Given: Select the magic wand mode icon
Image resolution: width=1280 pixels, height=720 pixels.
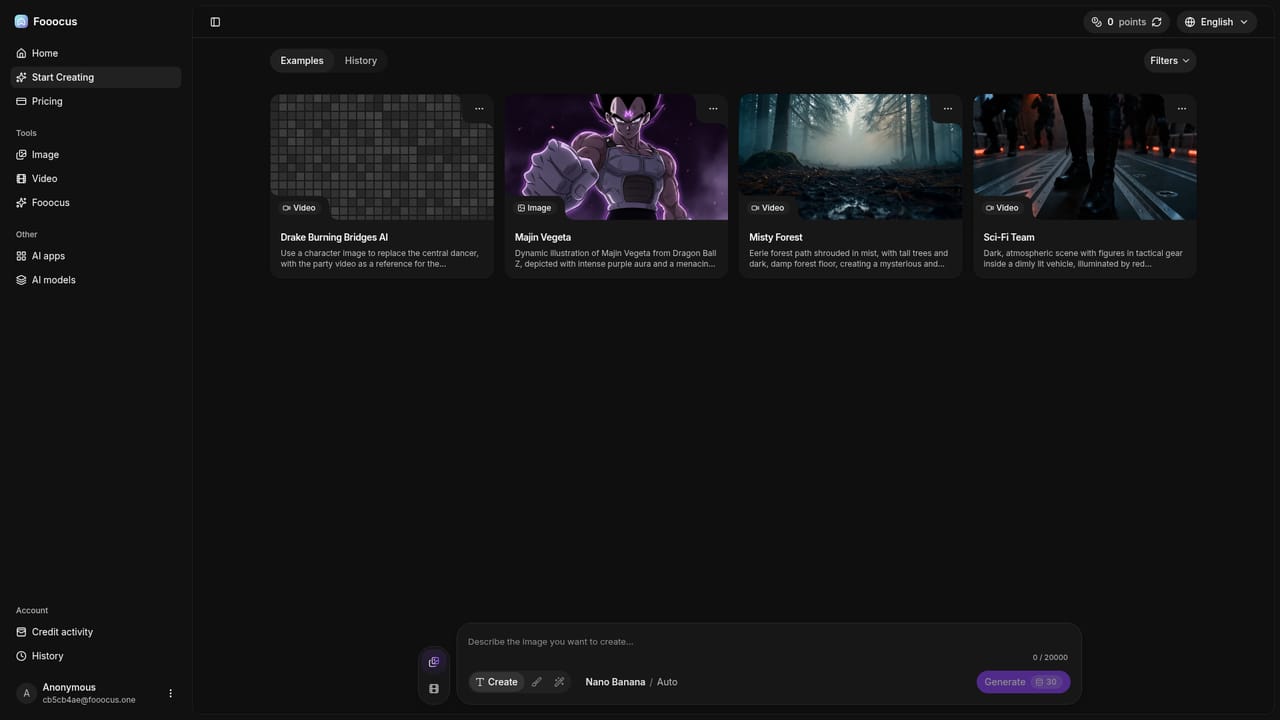Looking at the screenshot, I should point(559,682).
